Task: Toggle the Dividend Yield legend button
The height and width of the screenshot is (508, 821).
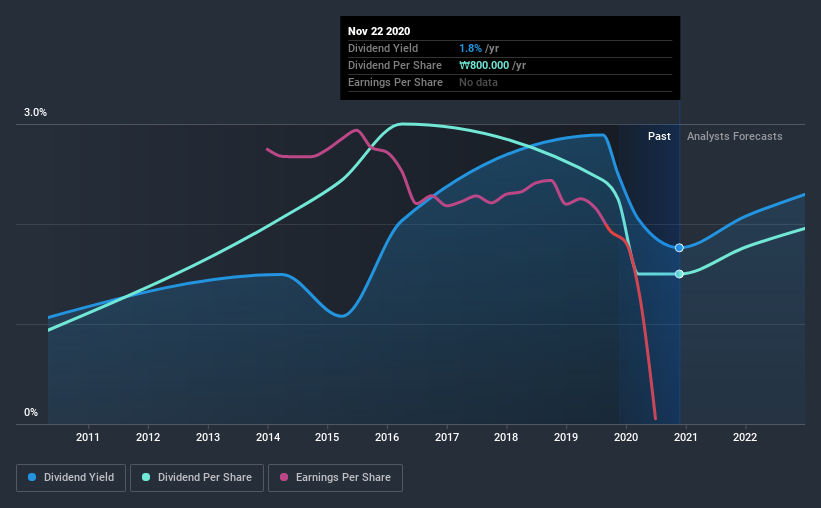Action: [x=71, y=478]
